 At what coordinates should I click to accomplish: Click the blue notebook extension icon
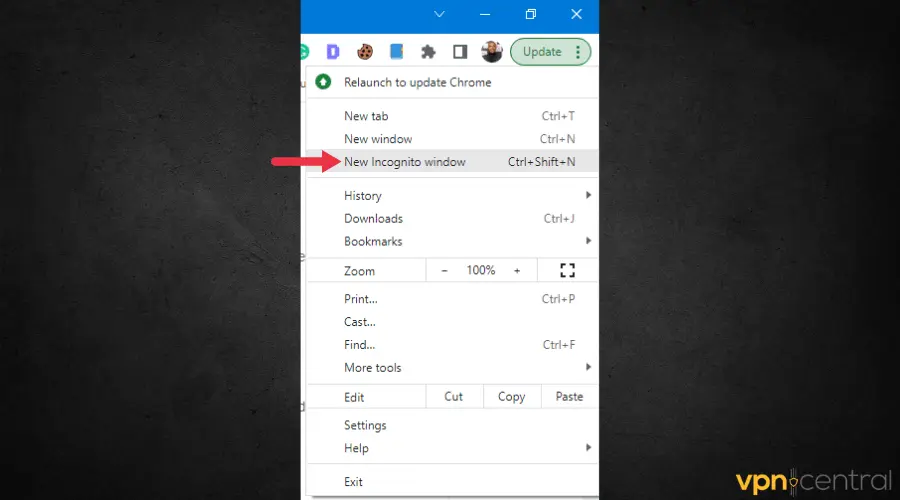(x=397, y=52)
